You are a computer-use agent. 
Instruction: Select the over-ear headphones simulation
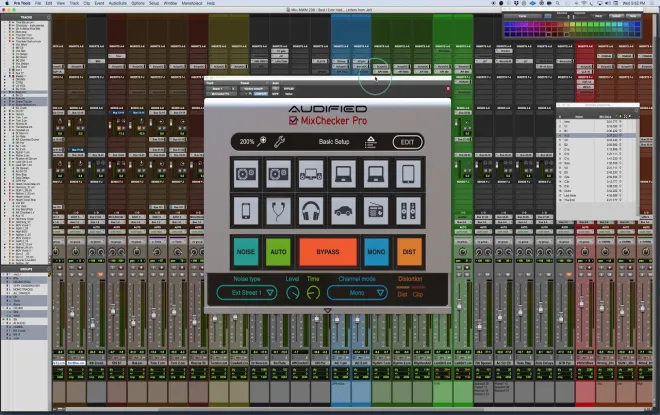[x=311, y=210]
